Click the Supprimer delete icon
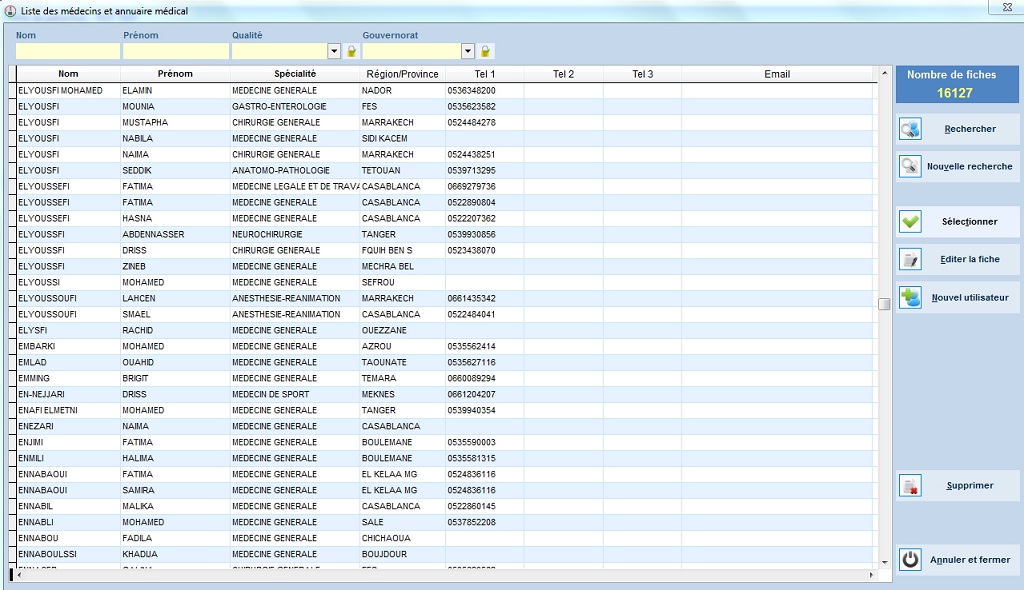Screen dimensions: 1024x590 pyautogui.click(x=910, y=486)
